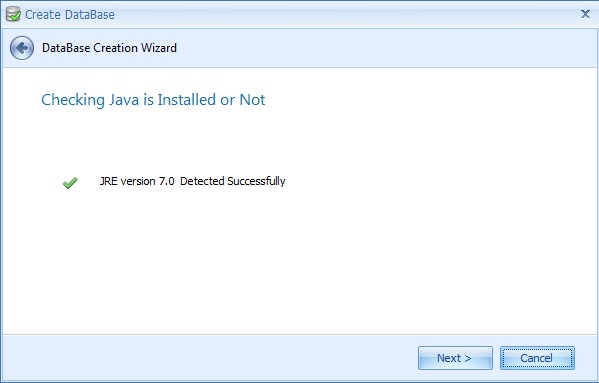Click the Create DataBase window title
Screen dimensions: 599x383
[x=70, y=15]
